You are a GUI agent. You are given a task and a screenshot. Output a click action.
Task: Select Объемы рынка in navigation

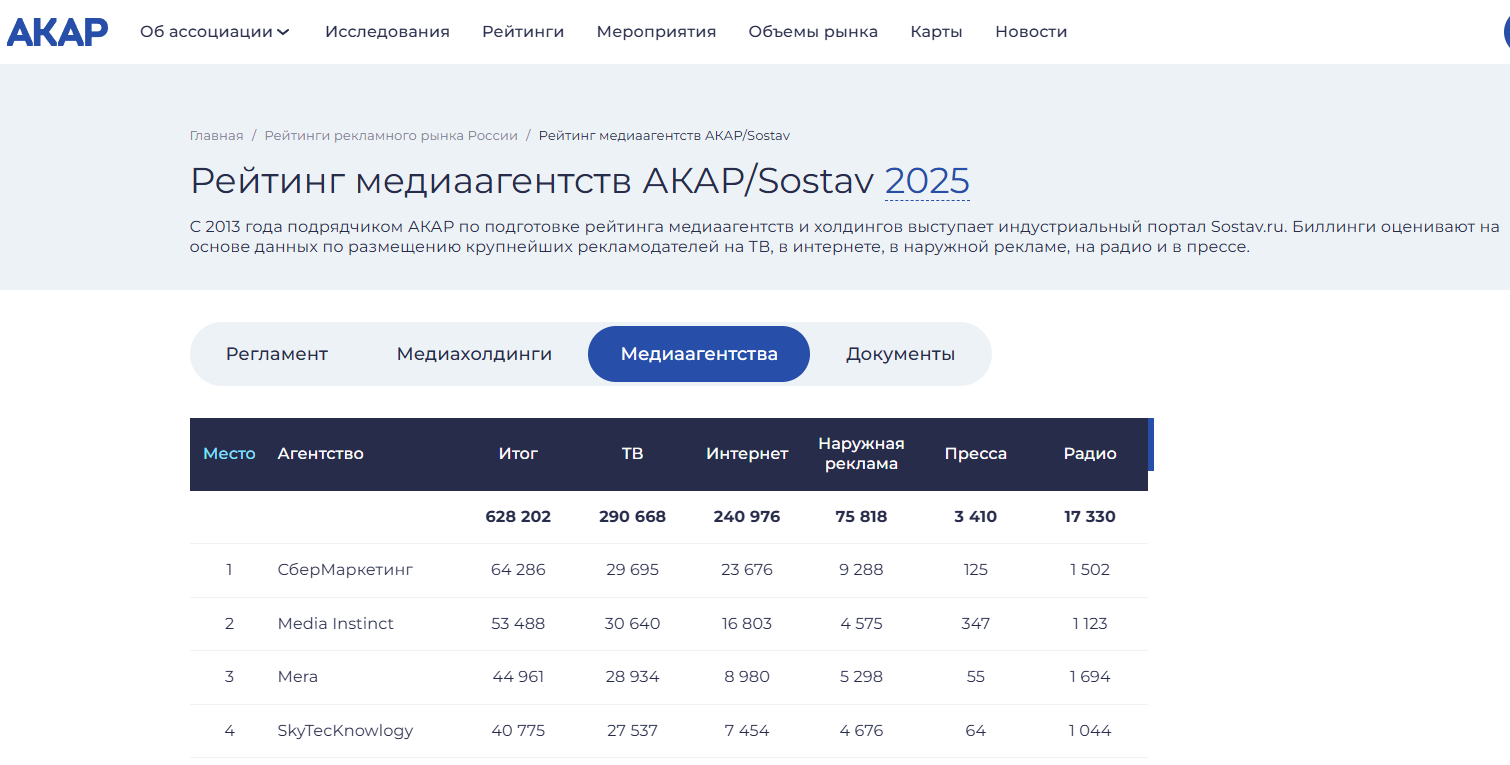pos(813,32)
